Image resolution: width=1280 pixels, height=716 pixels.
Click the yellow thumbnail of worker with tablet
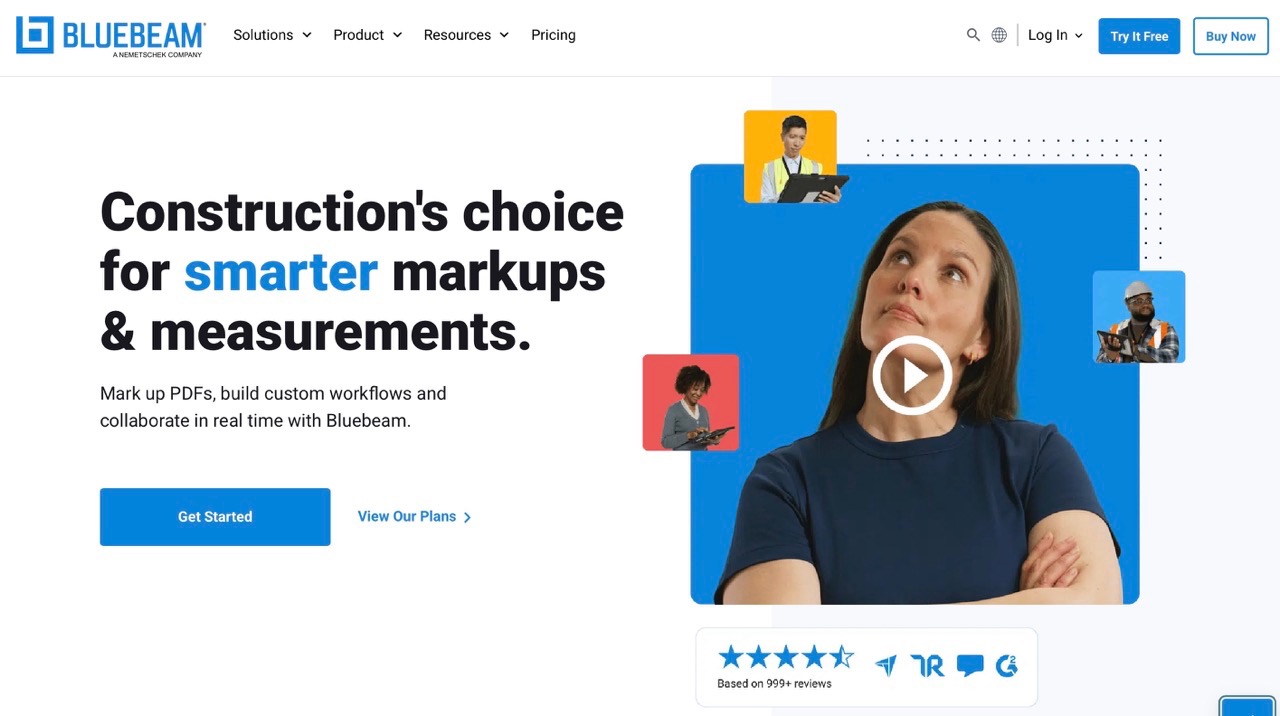coord(790,157)
